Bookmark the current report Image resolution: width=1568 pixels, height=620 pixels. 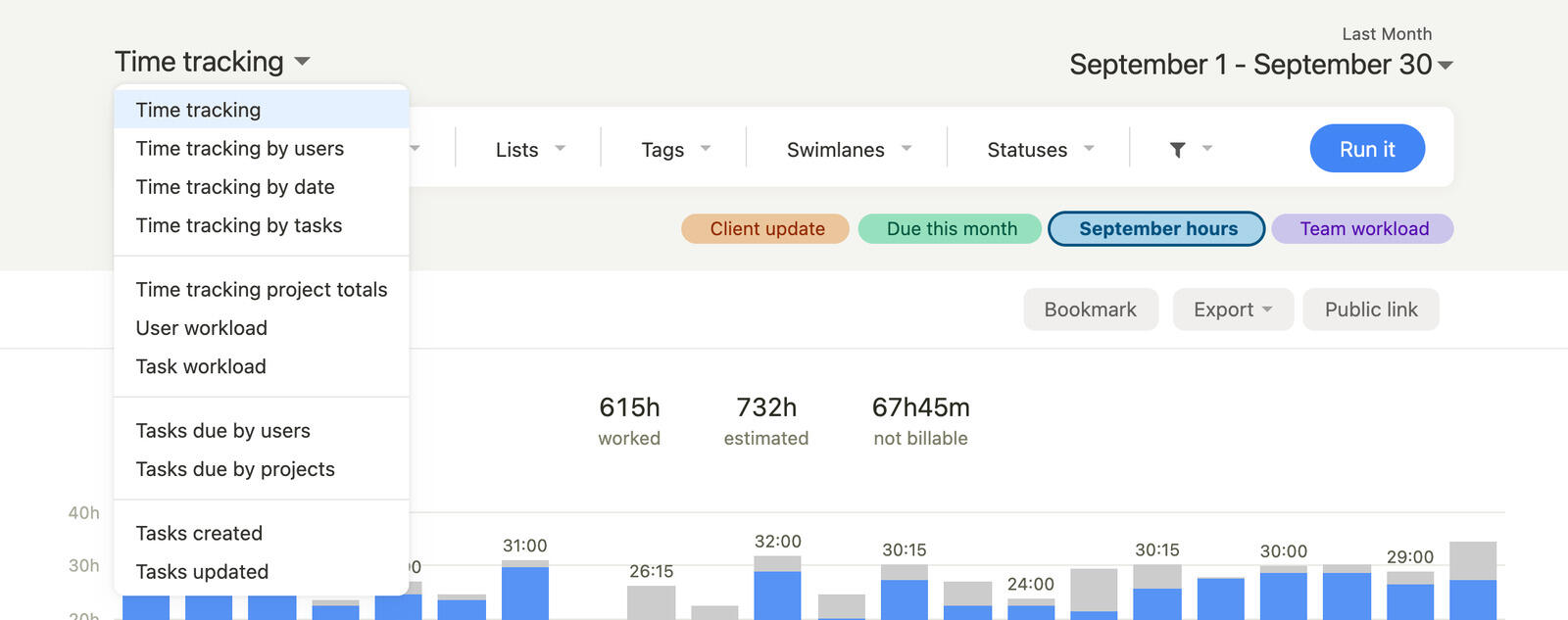1091,310
